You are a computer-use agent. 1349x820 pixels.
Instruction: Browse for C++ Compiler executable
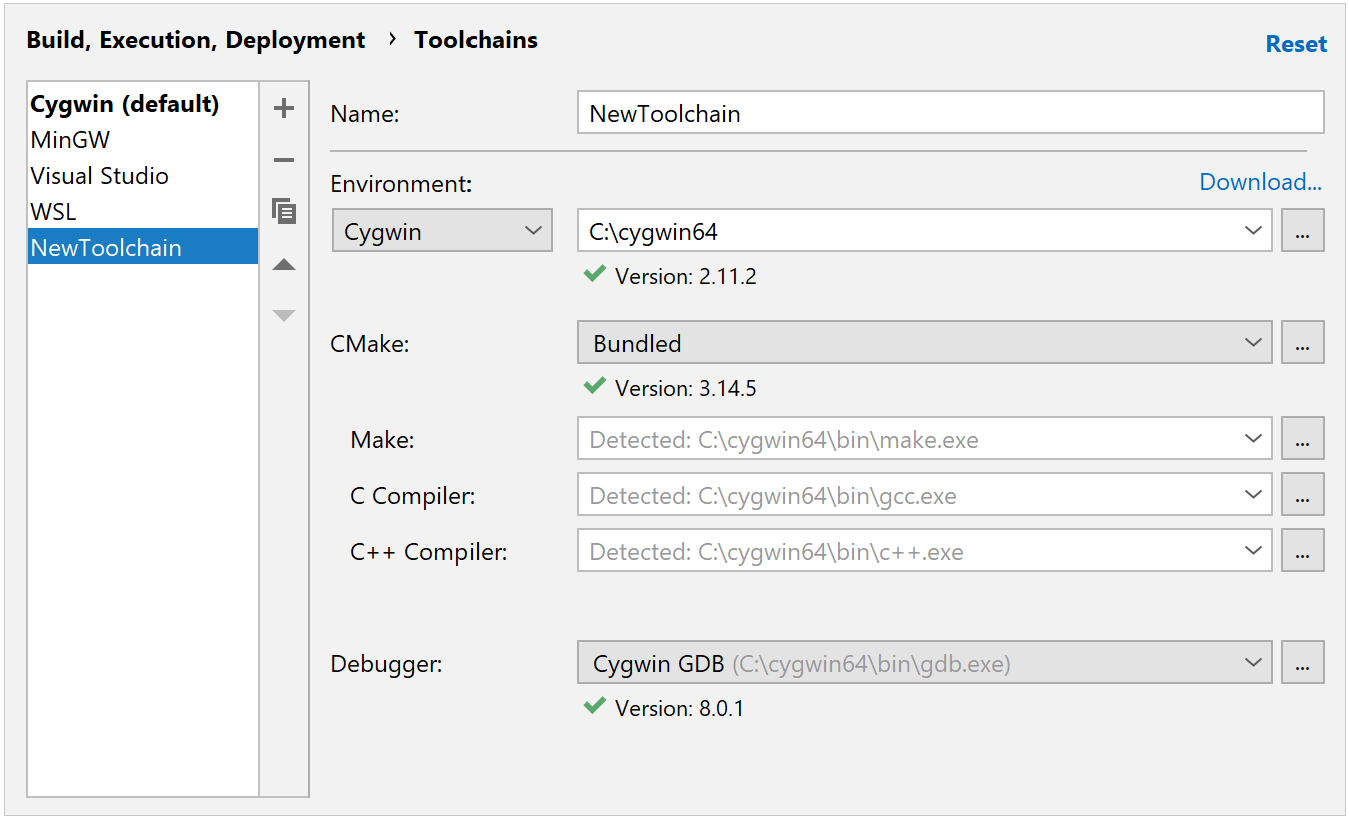1303,551
